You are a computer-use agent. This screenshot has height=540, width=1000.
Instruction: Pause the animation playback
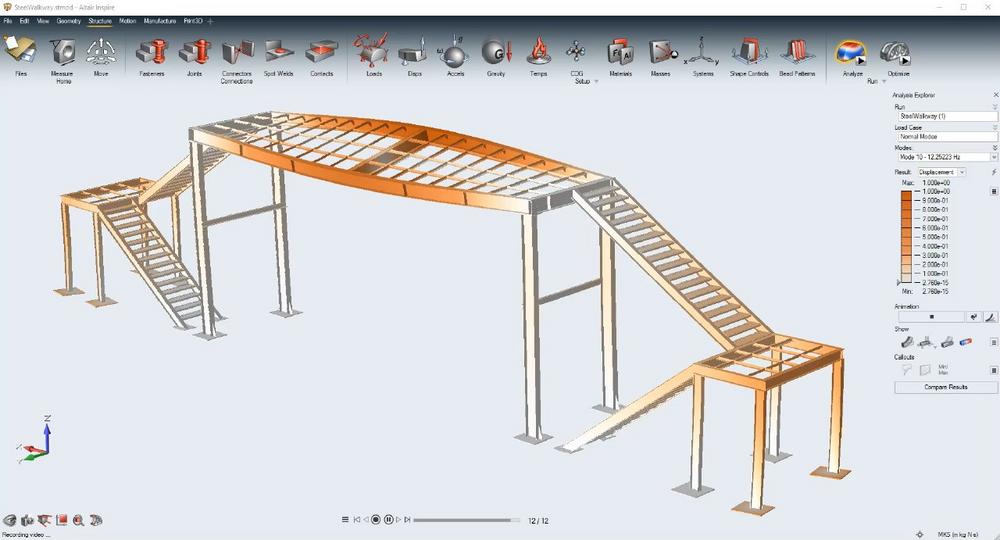(388, 520)
